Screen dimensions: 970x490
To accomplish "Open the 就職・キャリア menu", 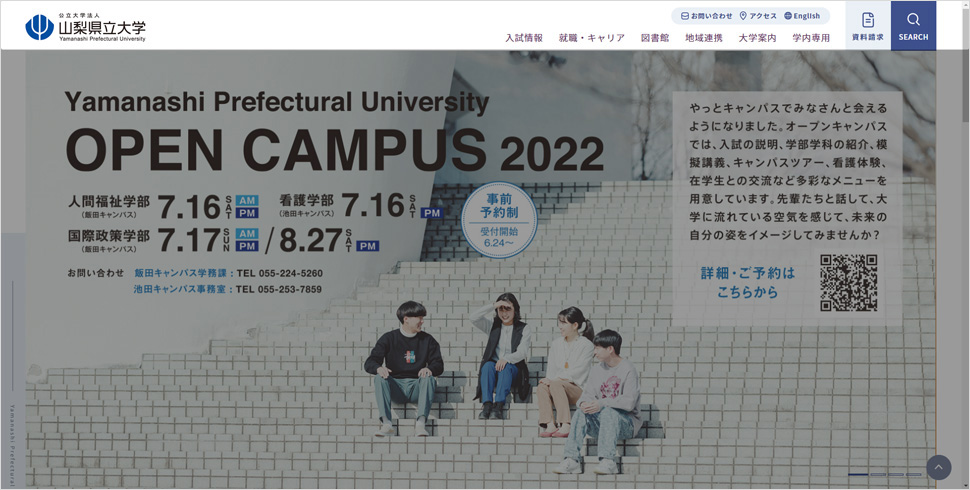I will (x=591, y=38).
